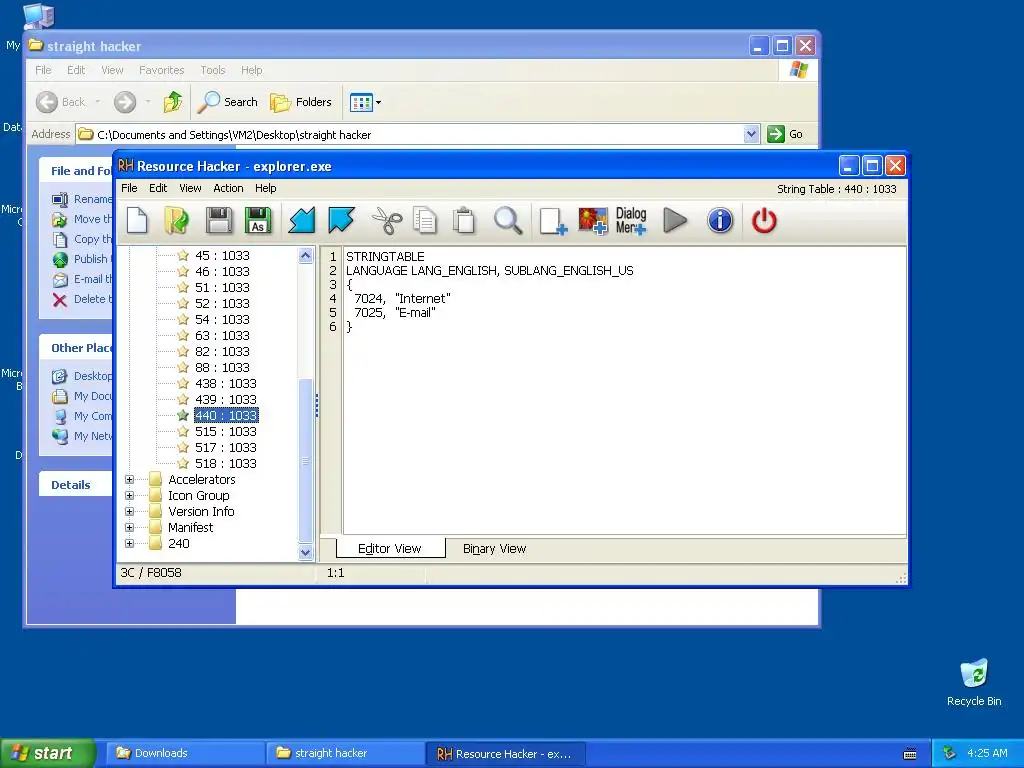The width and height of the screenshot is (1024, 768).
Task: Add image resource with the flower icon
Action: 592,221
